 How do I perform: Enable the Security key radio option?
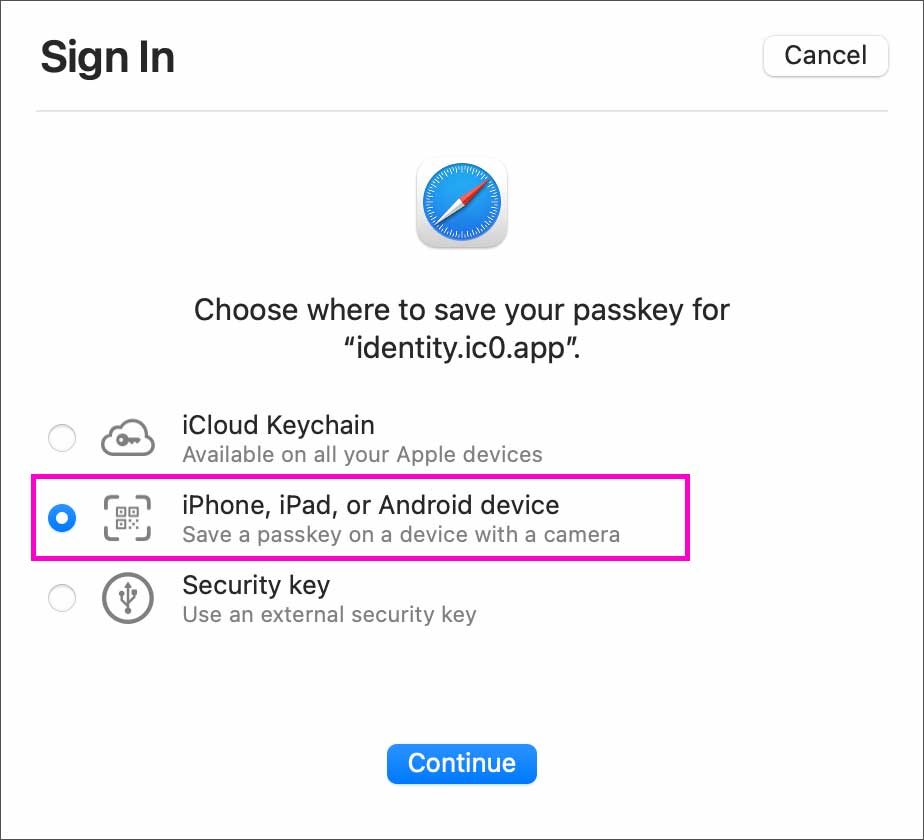tap(62, 598)
